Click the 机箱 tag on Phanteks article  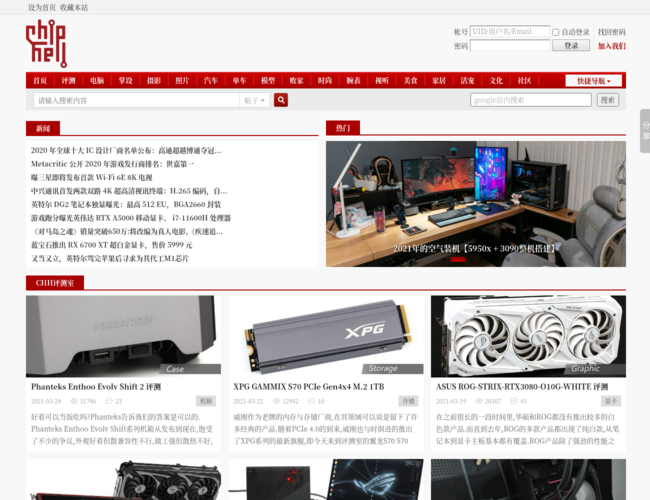pyautogui.click(x=205, y=401)
